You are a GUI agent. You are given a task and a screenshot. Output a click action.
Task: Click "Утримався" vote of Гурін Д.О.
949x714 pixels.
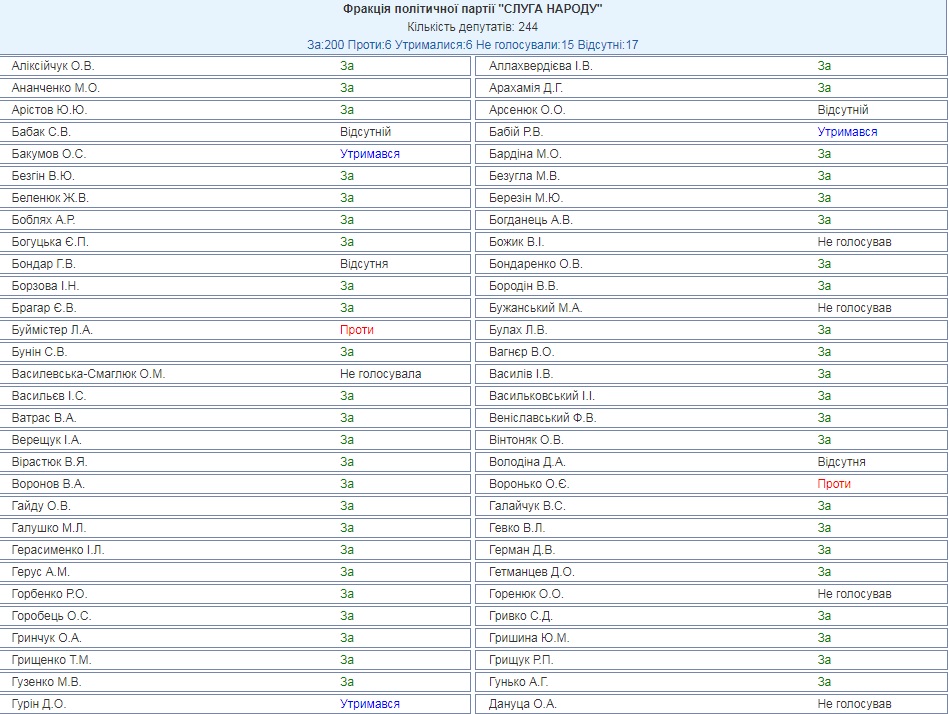click(370, 704)
